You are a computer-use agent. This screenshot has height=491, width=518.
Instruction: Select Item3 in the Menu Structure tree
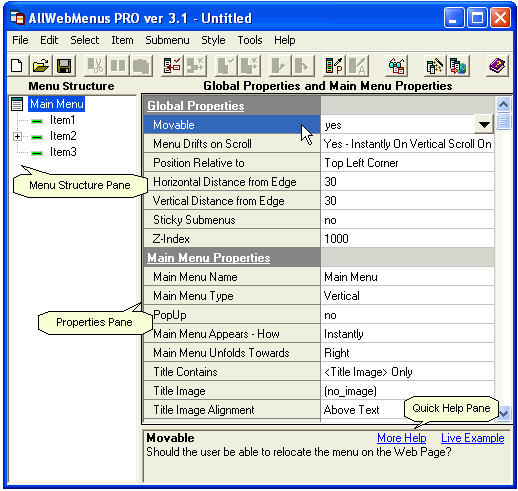63,152
